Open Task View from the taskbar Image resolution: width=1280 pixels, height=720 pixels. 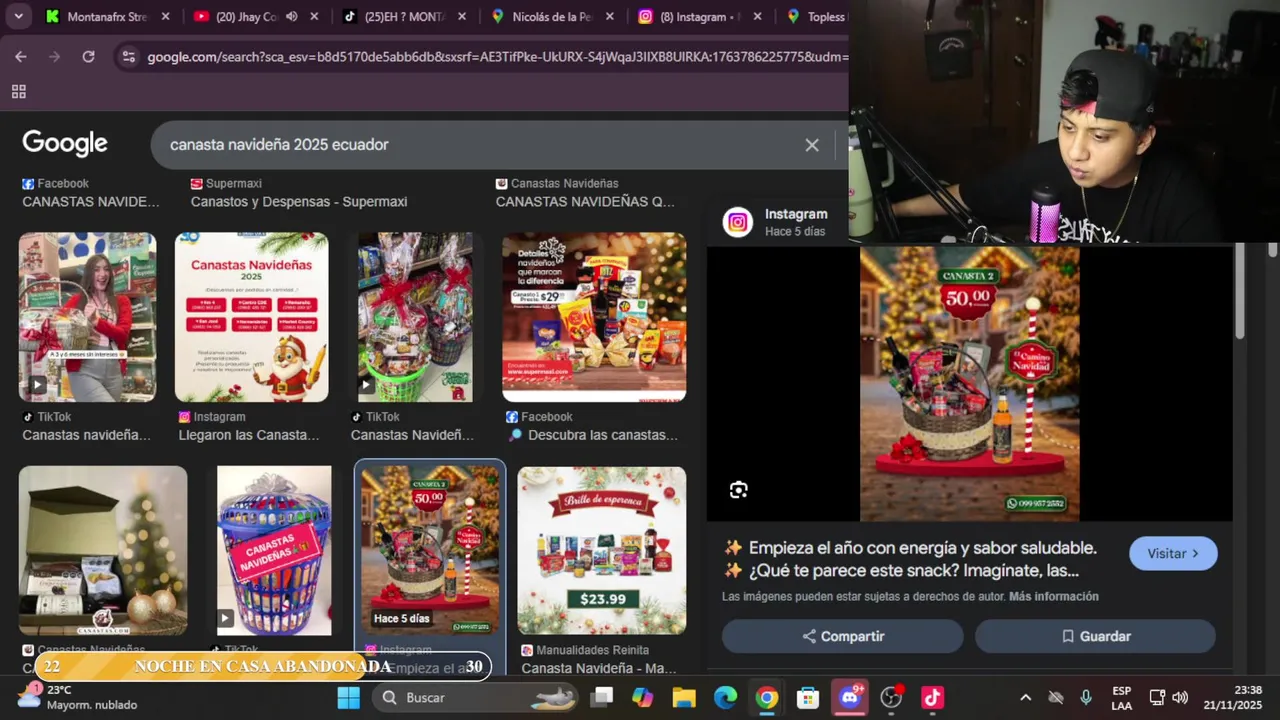click(602, 697)
